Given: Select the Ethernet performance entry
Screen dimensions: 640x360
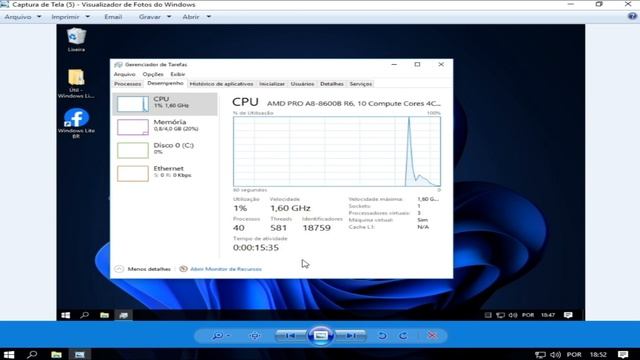Looking at the screenshot, I should (165, 173).
